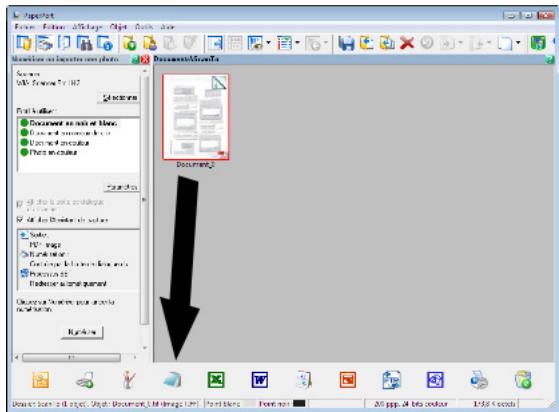Click the thumbnail view toolbar icon
The width and height of the screenshot is (559, 412).
tap(215, 43)
